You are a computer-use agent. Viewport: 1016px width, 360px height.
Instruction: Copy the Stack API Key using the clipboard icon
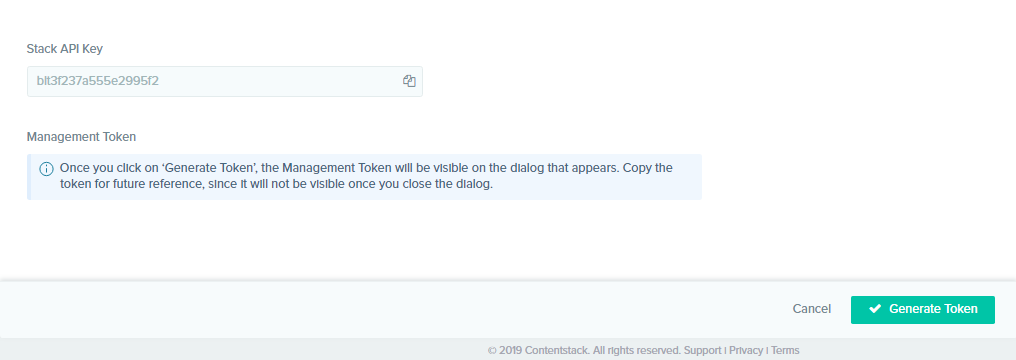(x=409, y=81)
